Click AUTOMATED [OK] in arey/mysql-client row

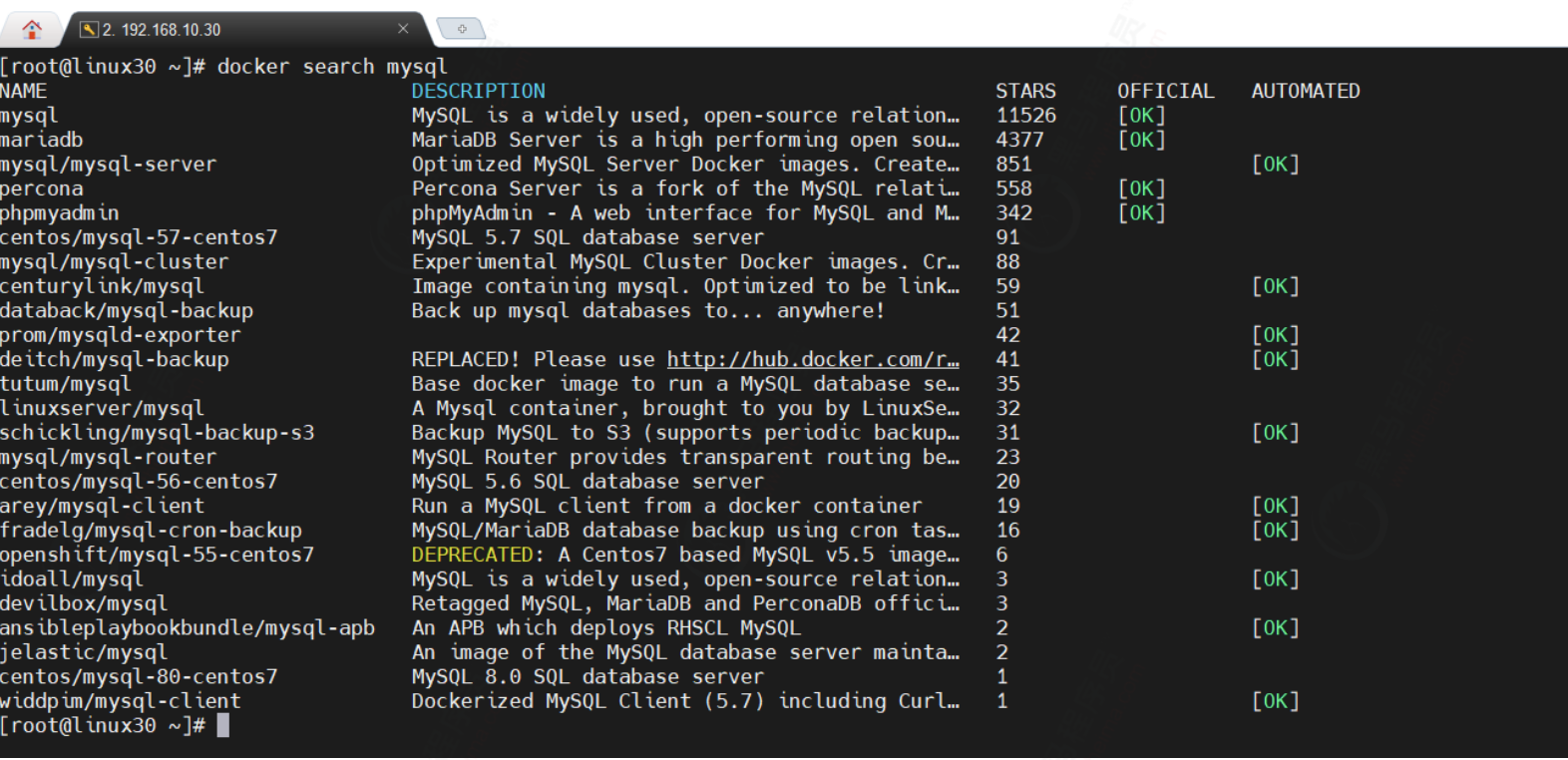pyautogui.click(x=1276, y=506)
